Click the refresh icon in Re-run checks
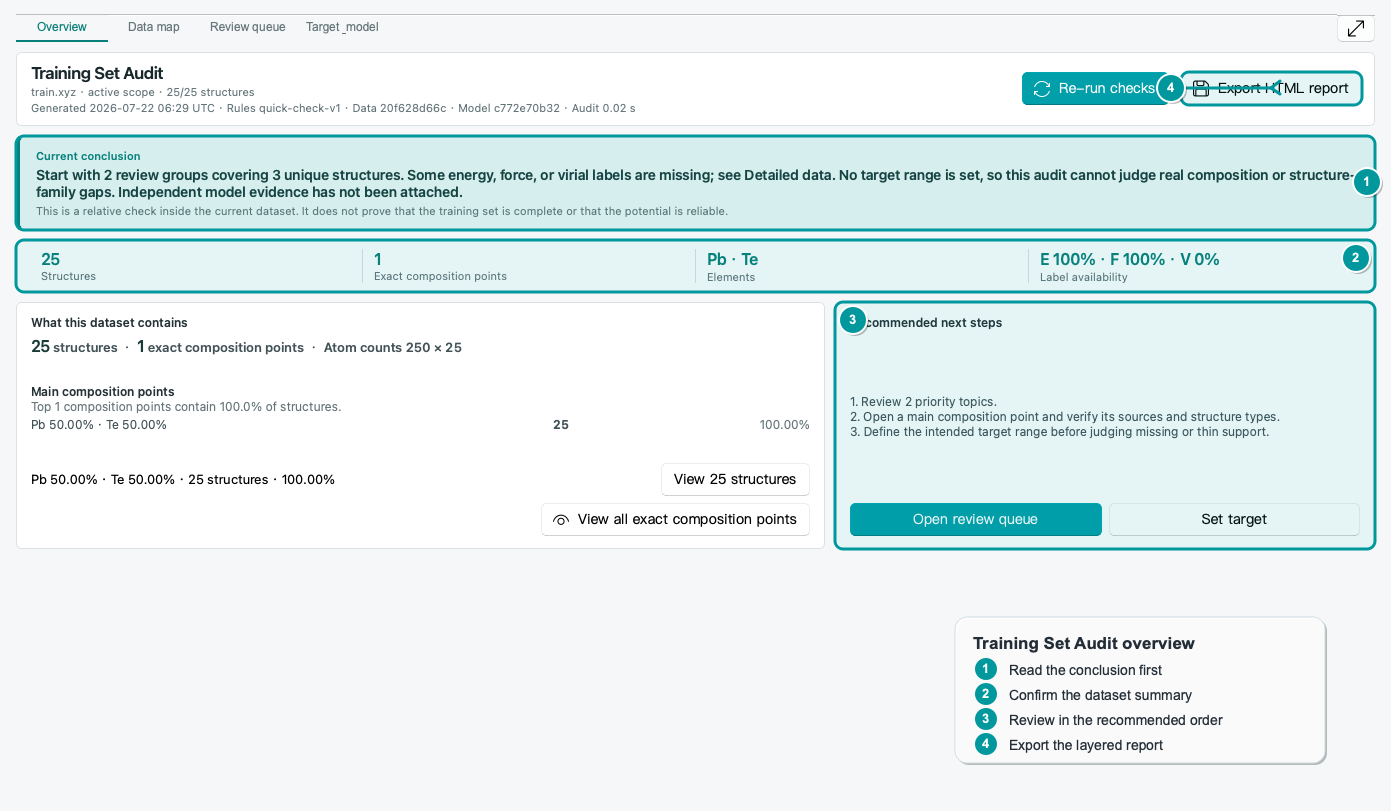1391x811 pixels. (x=1042, y=89)
